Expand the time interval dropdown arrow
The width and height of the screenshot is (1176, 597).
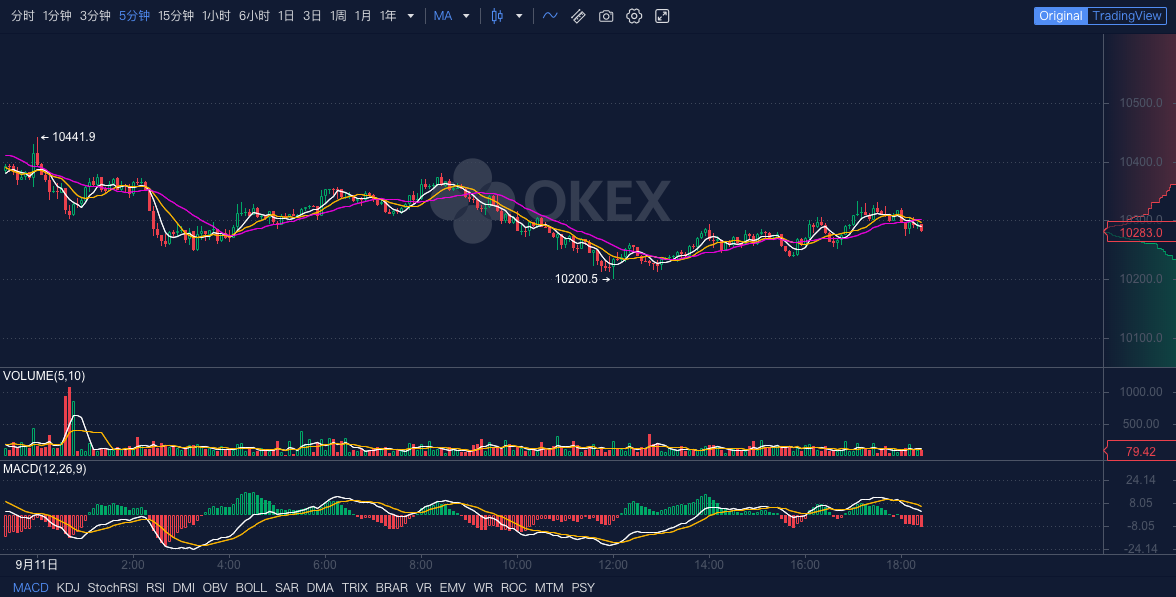(x=410, y=16)
